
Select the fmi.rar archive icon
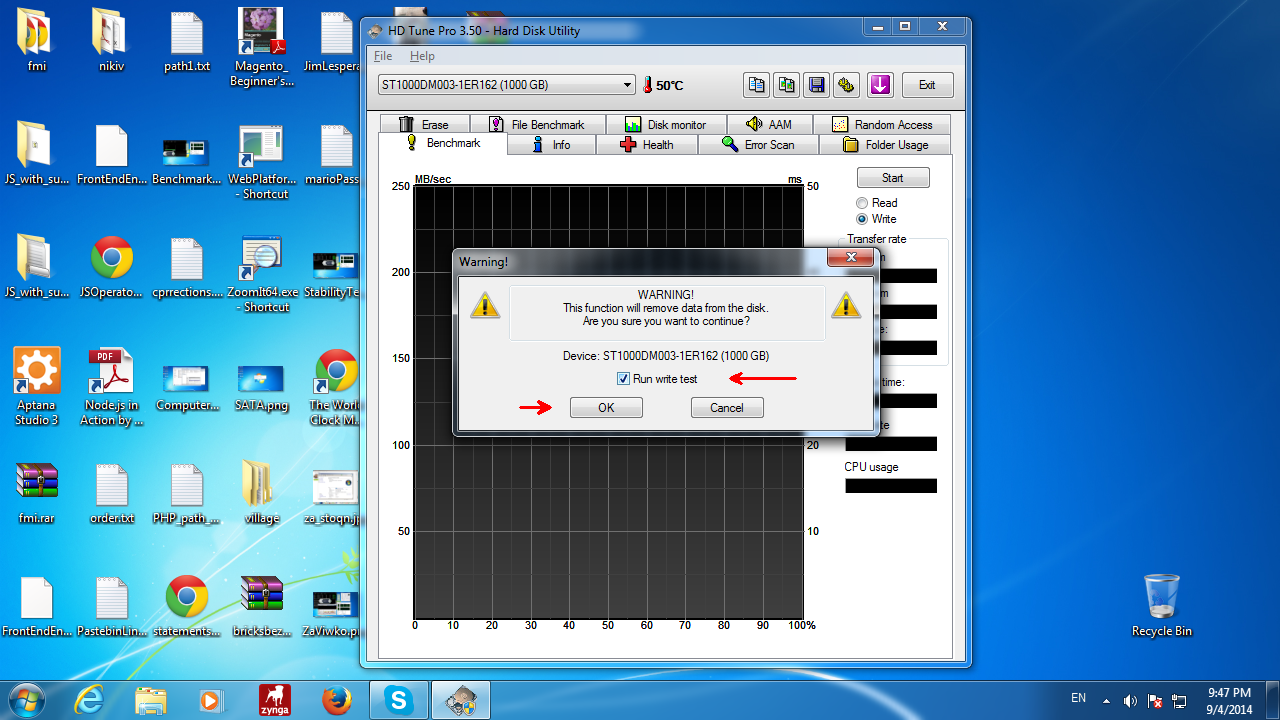(x=37, y=494)
